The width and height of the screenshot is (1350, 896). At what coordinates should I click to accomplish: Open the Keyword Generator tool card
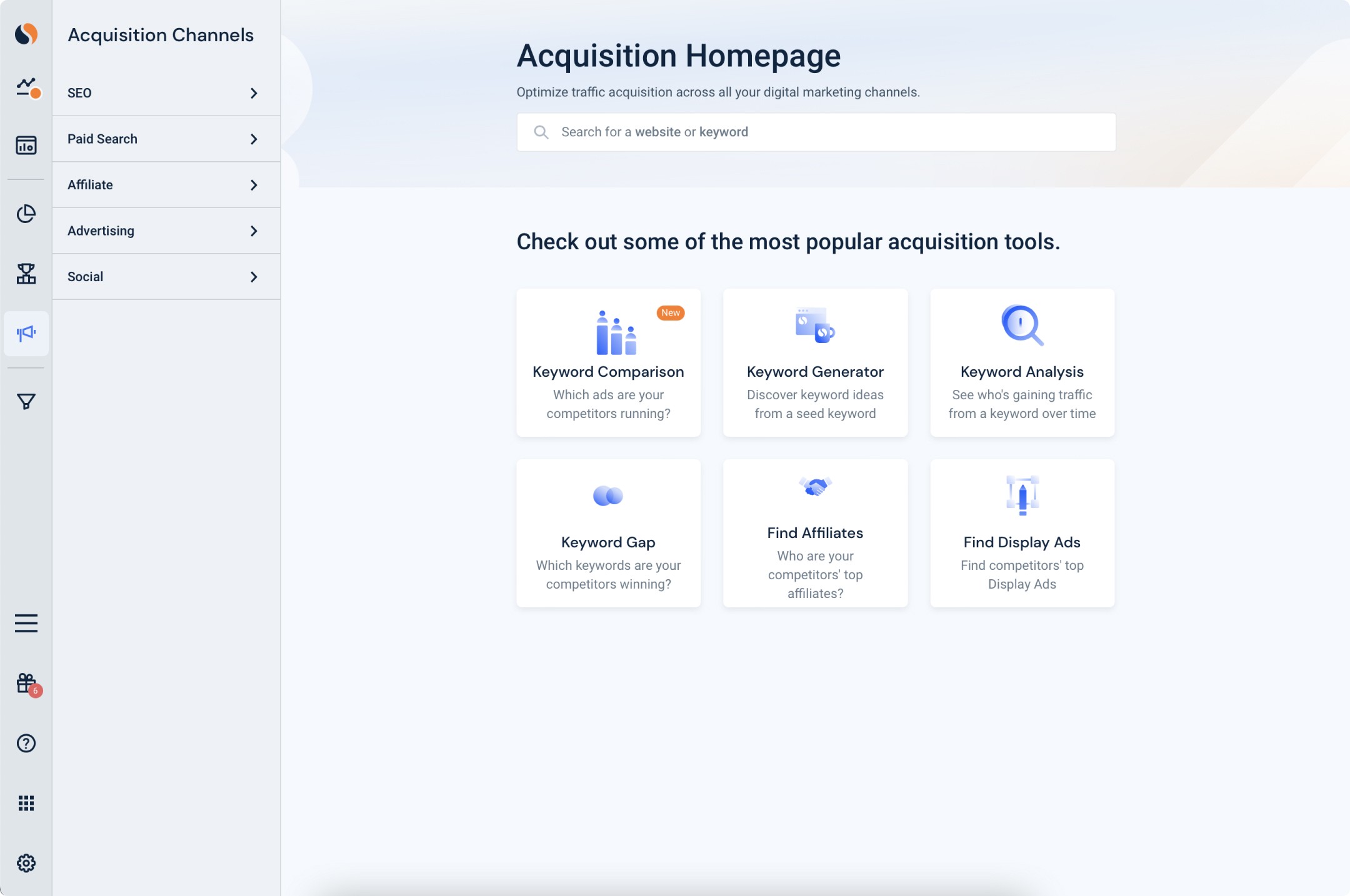pos(815,362)
